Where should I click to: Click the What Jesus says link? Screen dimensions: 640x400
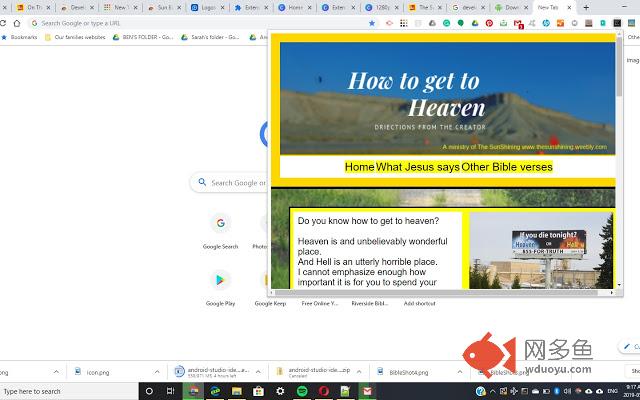(418, 167)
